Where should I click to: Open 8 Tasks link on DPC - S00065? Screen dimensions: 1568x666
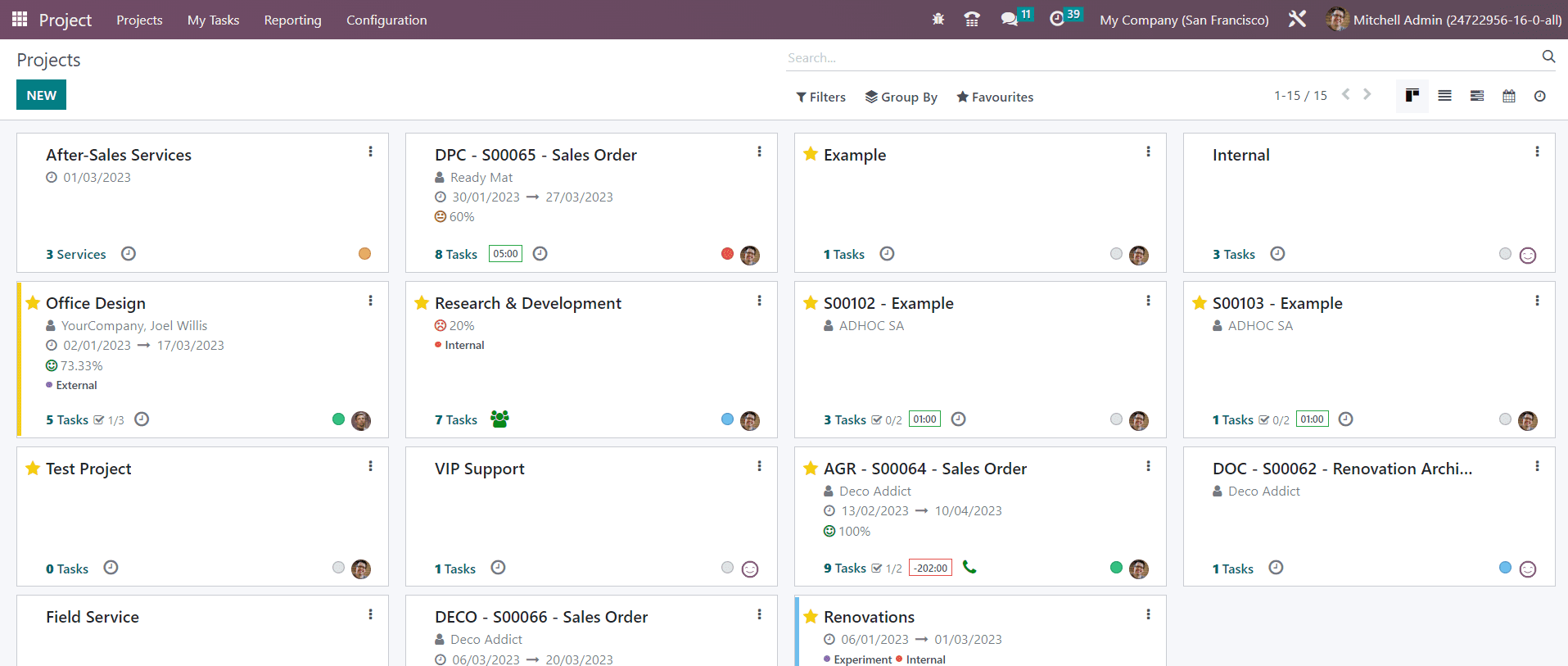456,254
